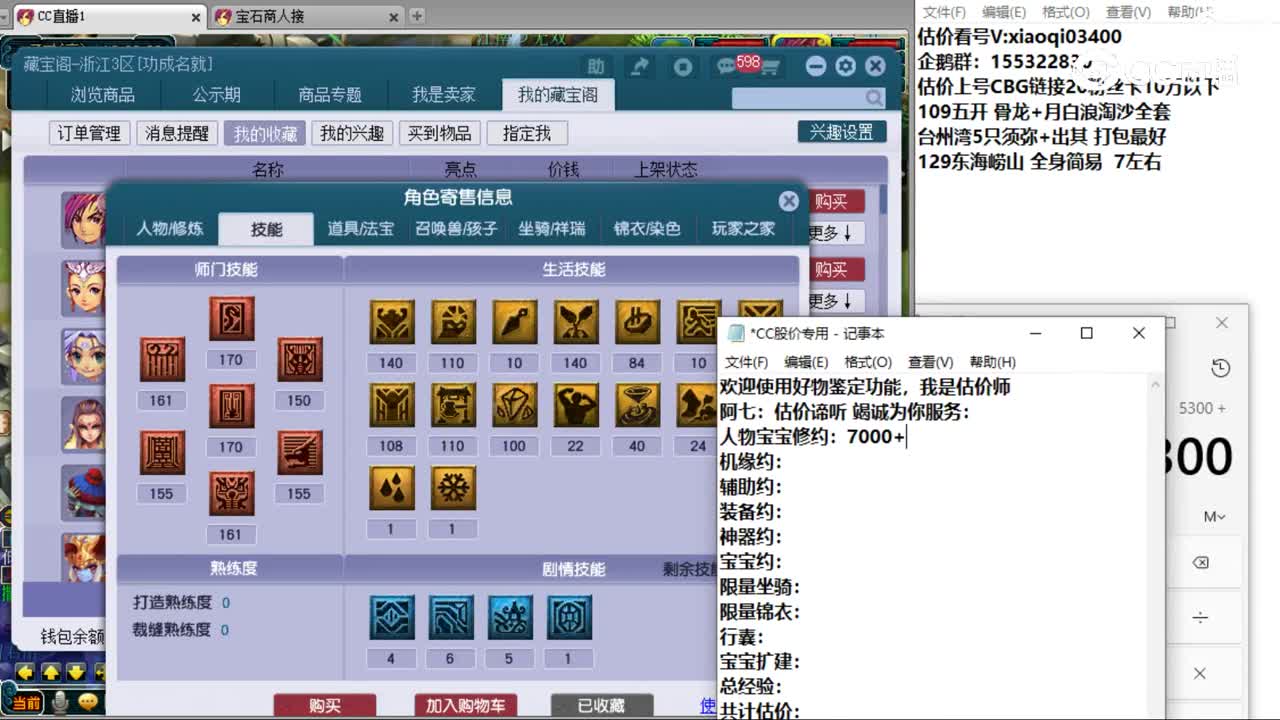Viewport: 1280px width, 720px height.
Task: Click the 助 helper icon
Action: (596, 67)
